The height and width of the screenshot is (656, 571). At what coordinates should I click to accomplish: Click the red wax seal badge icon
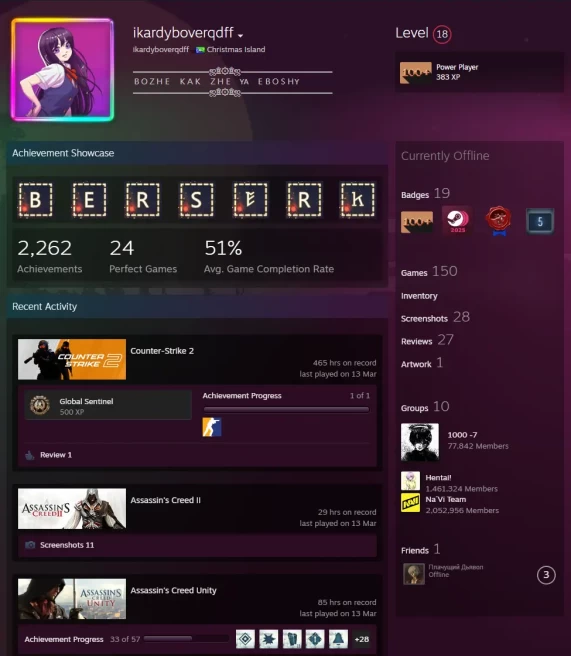[x=498, y=220]
